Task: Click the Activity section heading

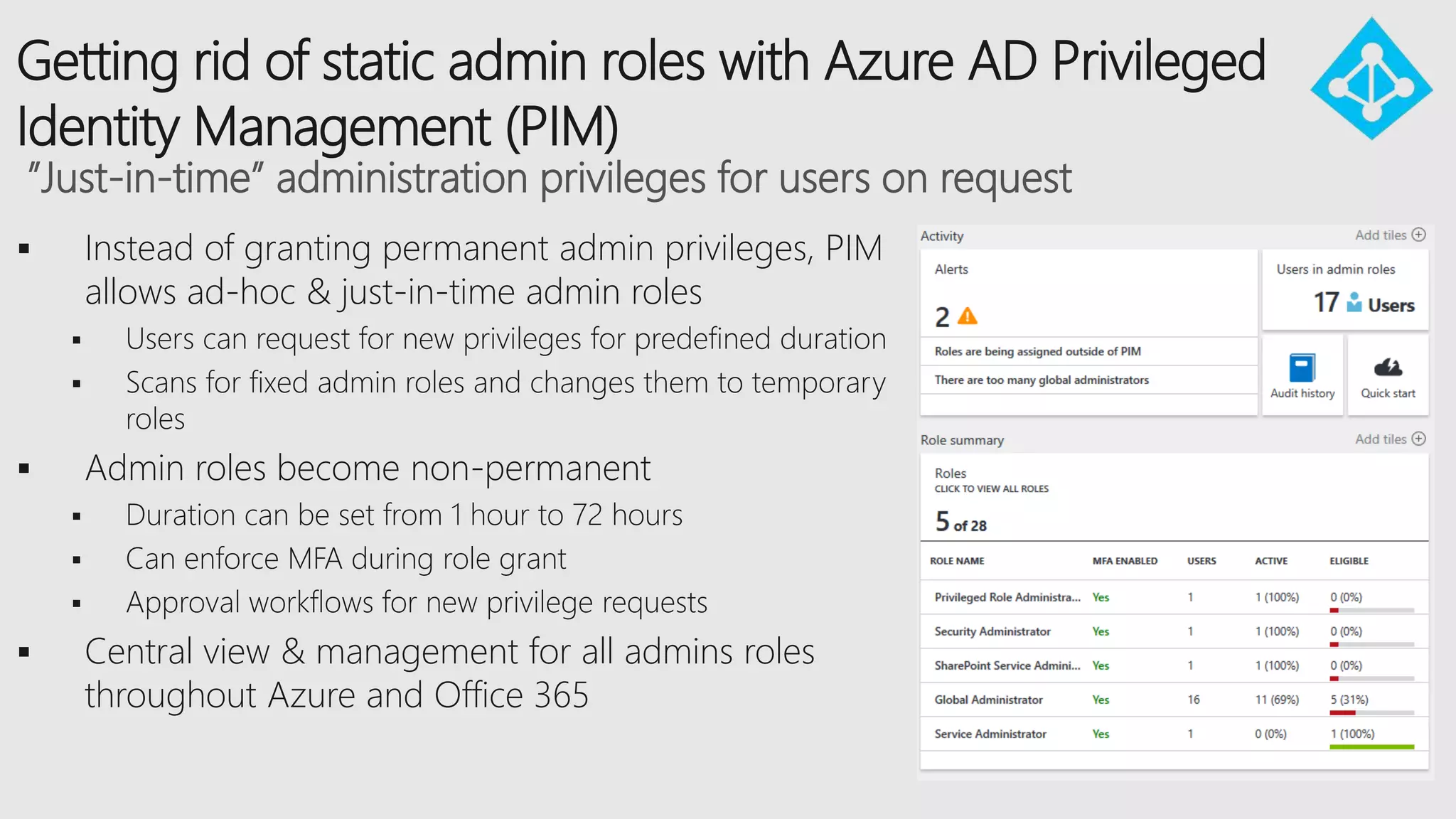Action: click(x=942, y=236)
